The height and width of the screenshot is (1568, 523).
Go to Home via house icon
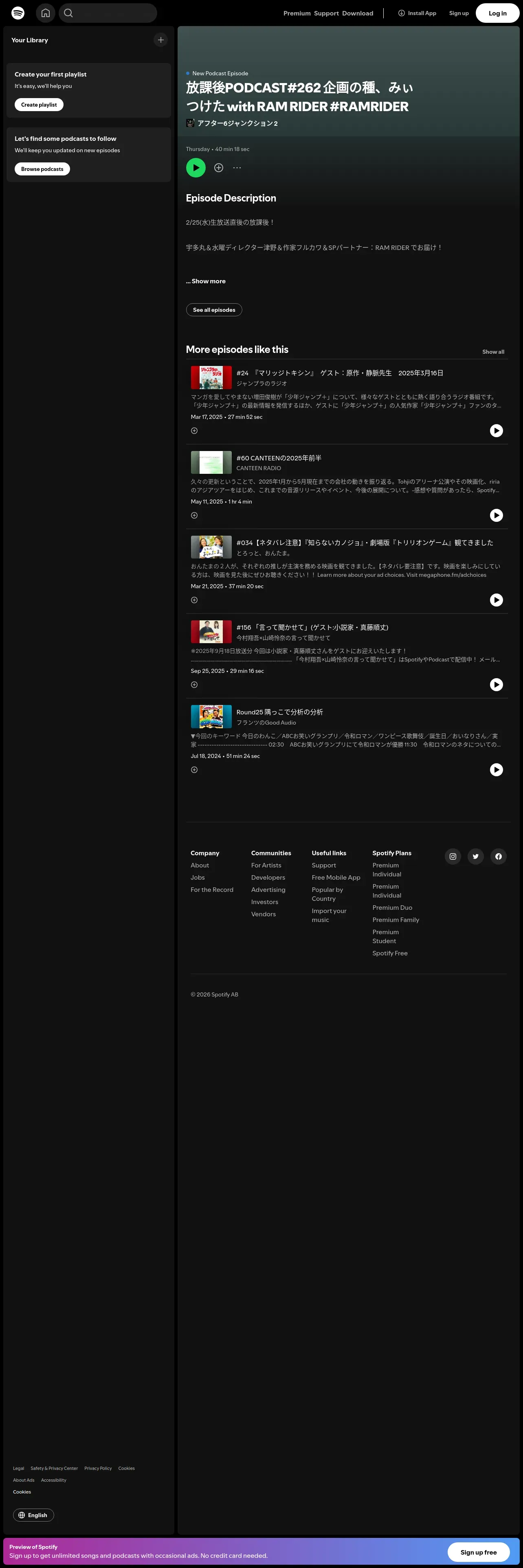coord(46,13)
